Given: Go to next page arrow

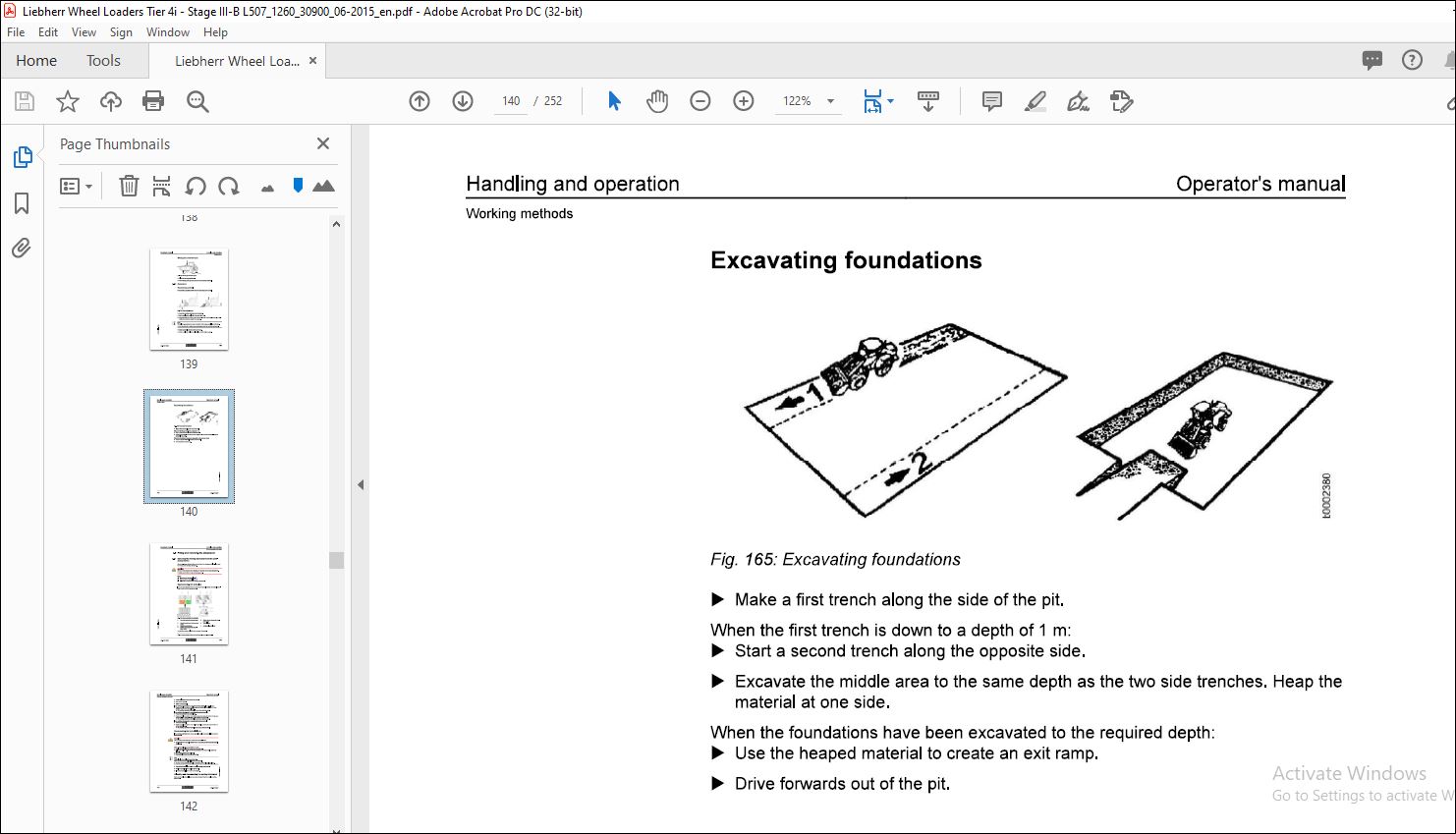Looking at the screenshot, I should click(x=463, y=101).
